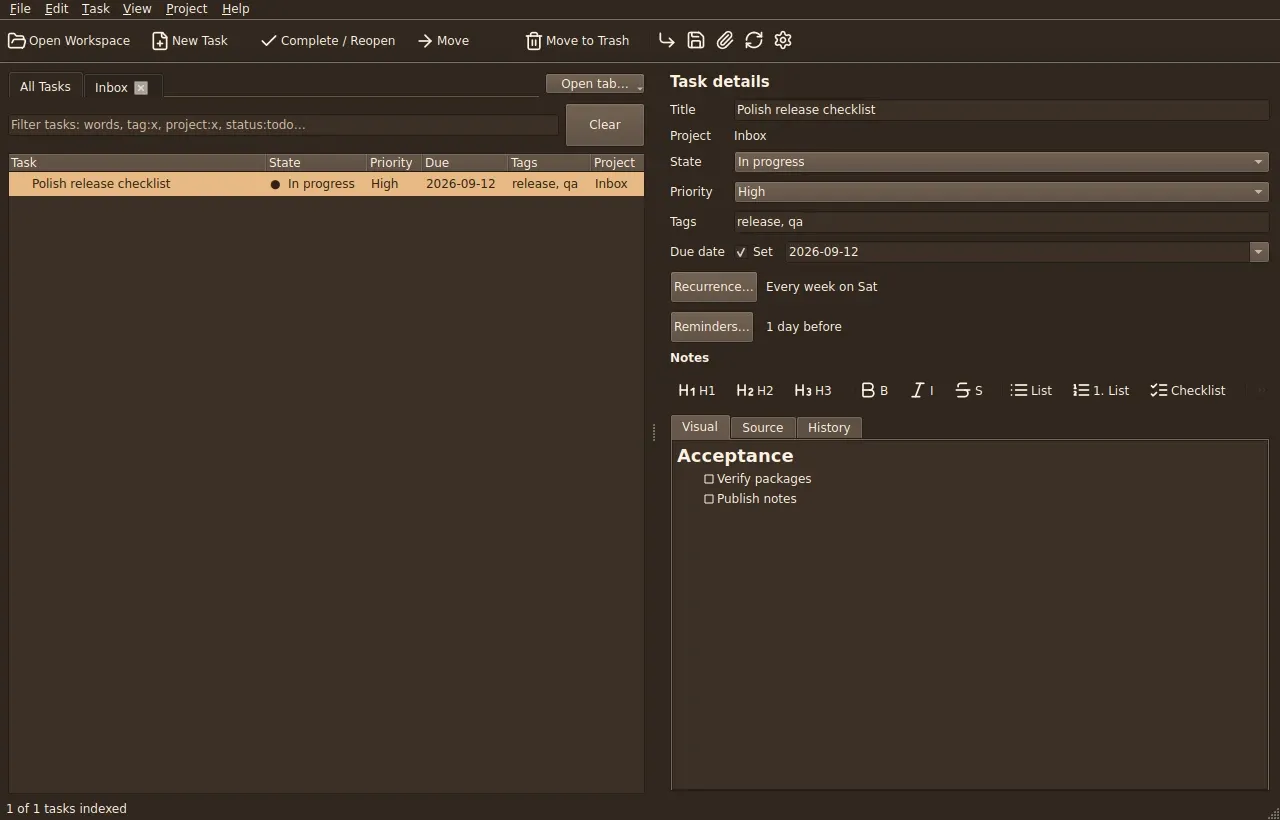The image size is (1280, 820).
Task: Toggle the Due date Set checkbox
Action: pos(741,252)
